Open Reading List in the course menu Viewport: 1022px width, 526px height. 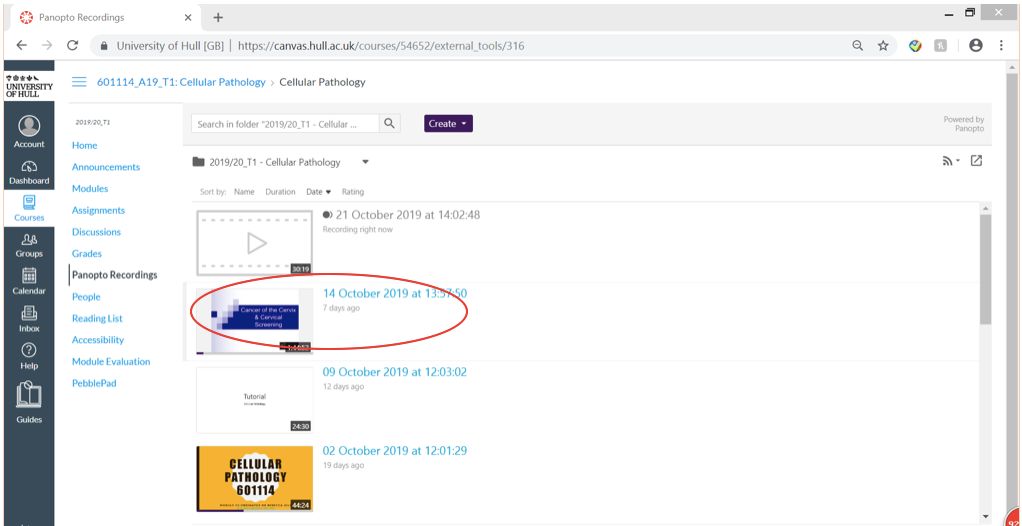pos(97,318)
